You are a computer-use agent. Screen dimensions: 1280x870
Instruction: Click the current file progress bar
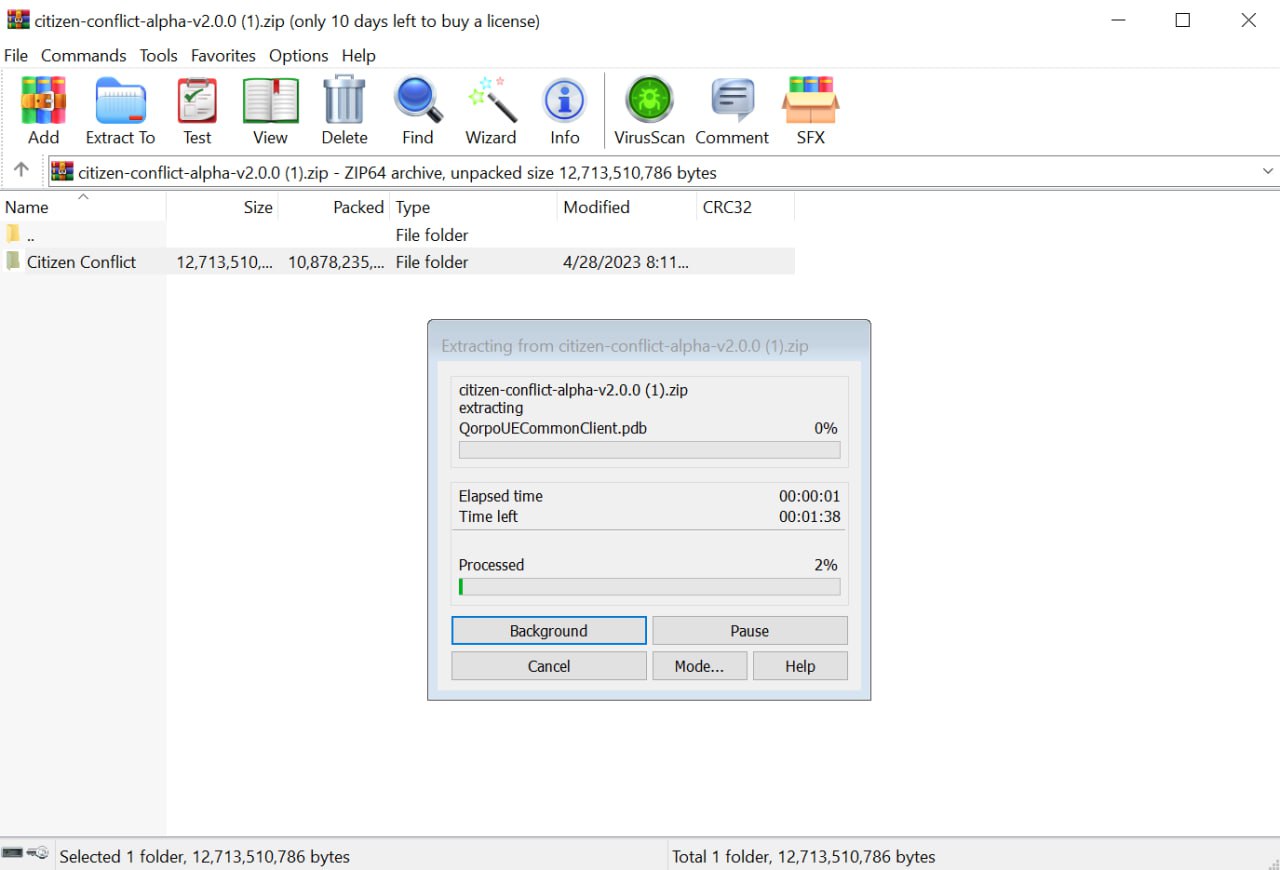649,450
